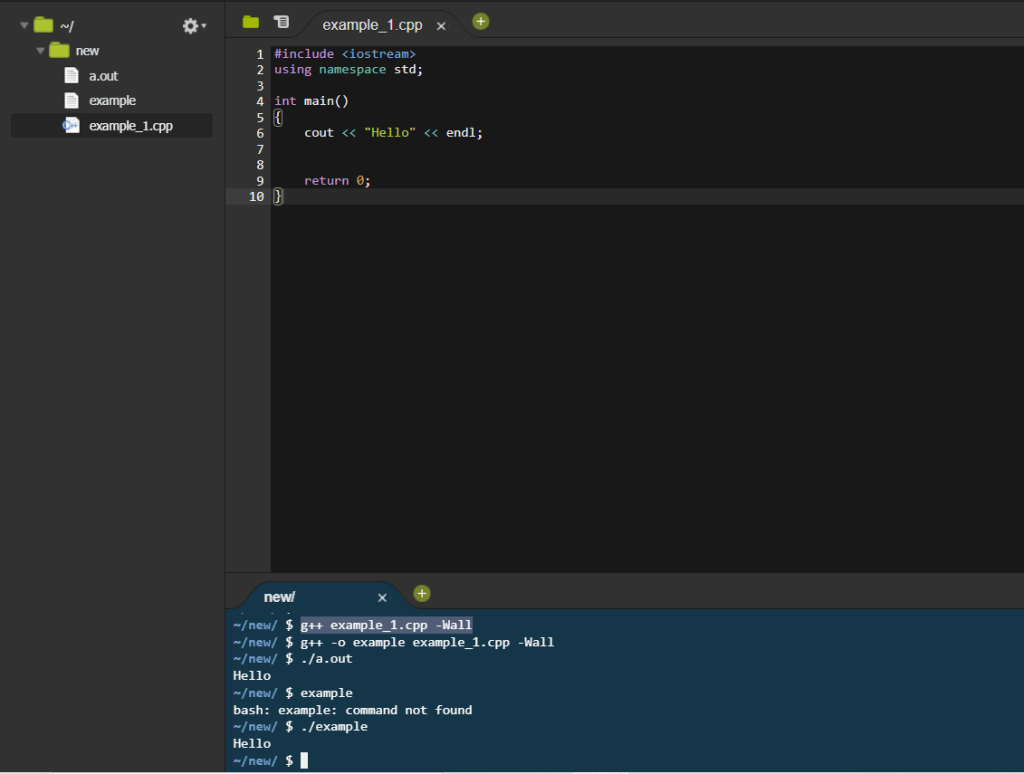This screenshot has width=1024, height=774.
Task: Click the home '~/' folder icon
Action: pos(43,25)
